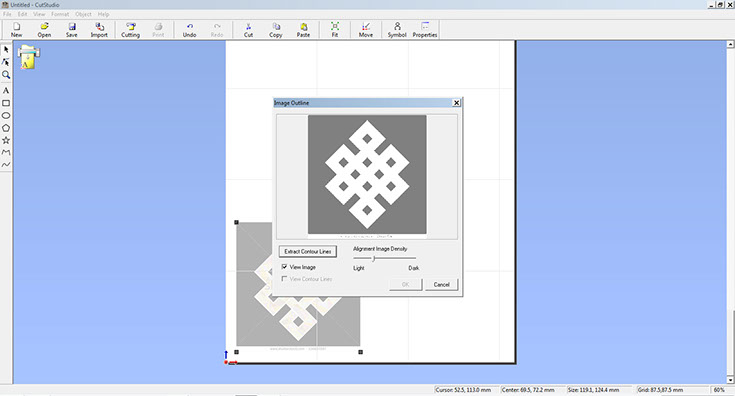
Task: Start cutting with the Cutting icon
Action: pos(130,30)
